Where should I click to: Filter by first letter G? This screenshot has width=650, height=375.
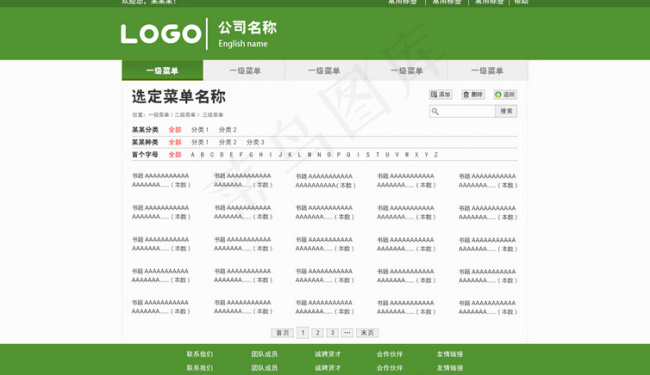[251, 155]
